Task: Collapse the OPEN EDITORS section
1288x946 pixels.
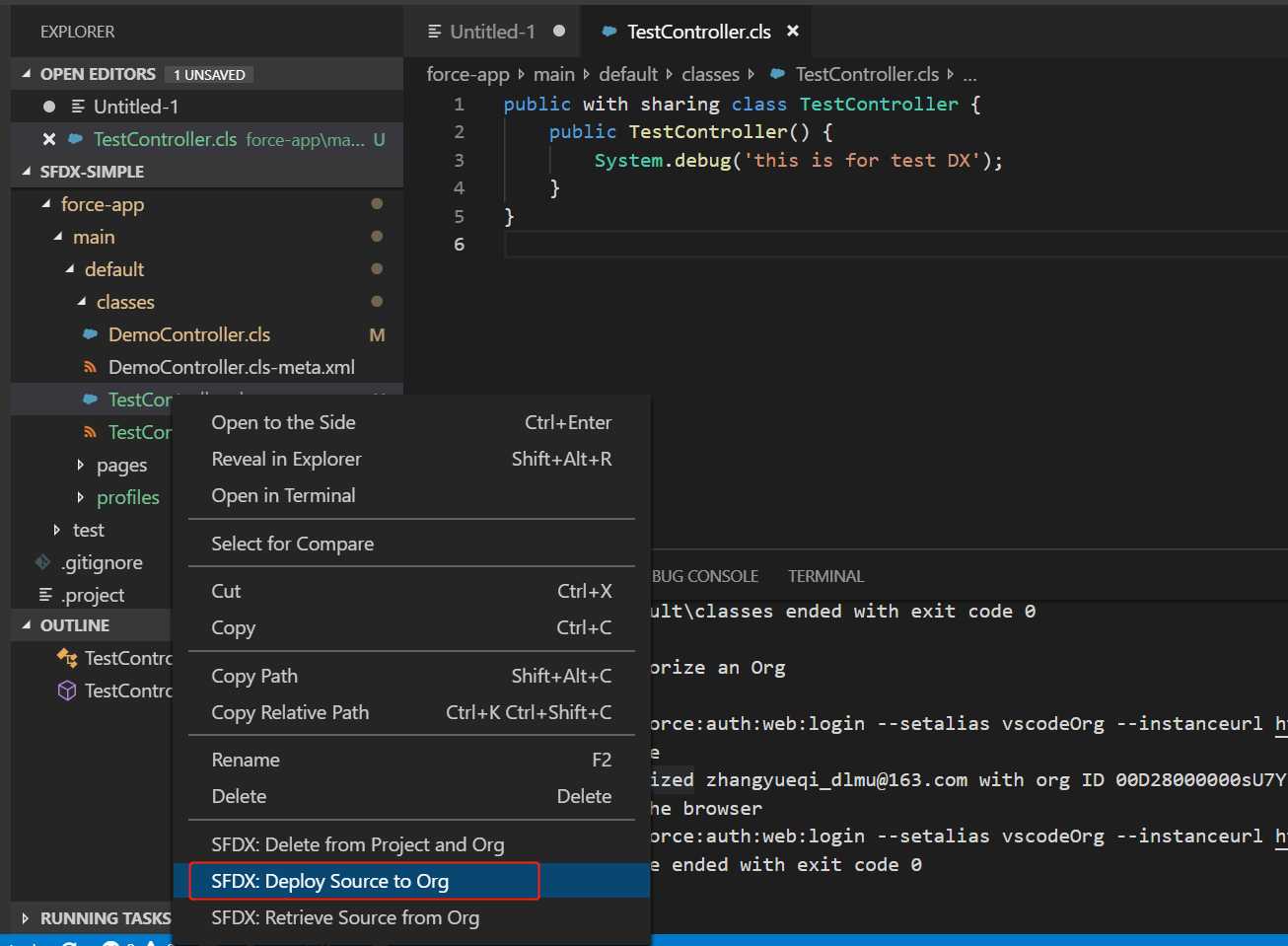Action: pyautogui.click(x=27, y=74)
